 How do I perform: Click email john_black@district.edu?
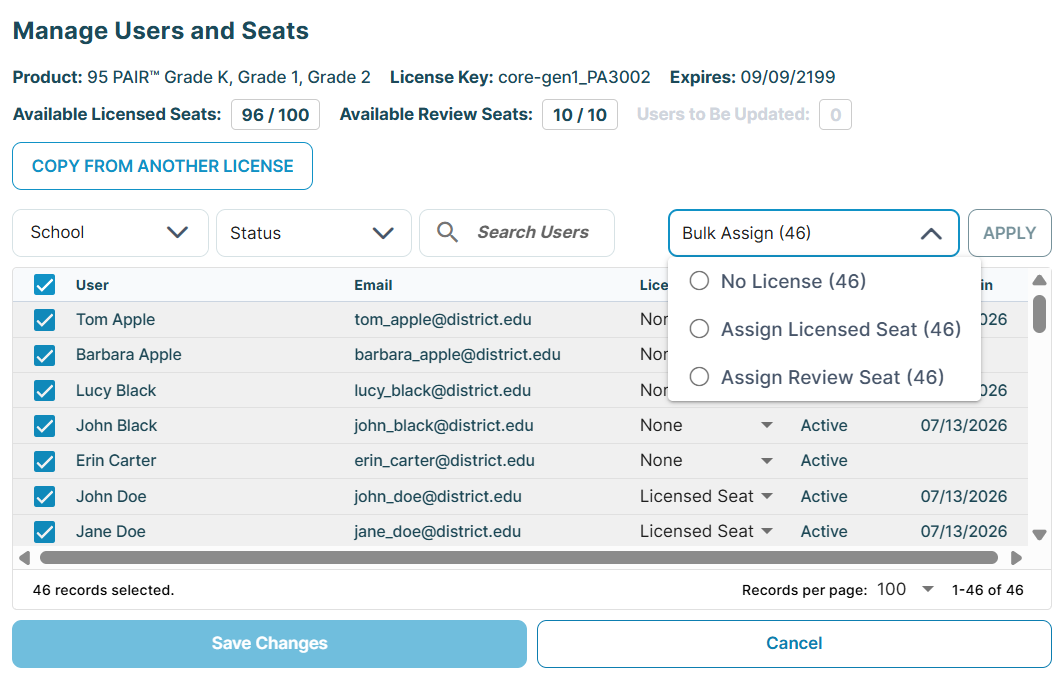[444, 426]
